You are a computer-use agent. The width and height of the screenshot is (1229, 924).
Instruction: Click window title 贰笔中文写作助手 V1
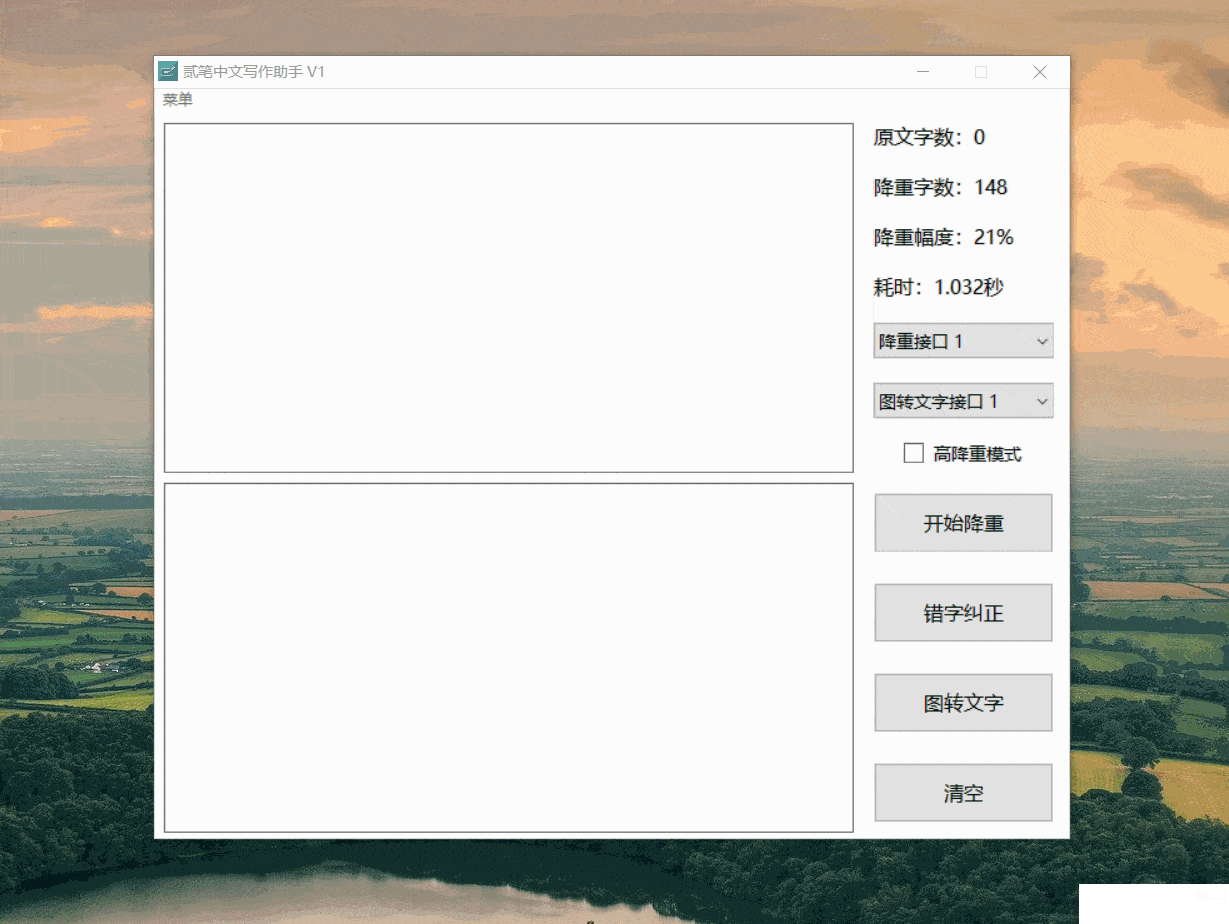(x=254, y=72)
